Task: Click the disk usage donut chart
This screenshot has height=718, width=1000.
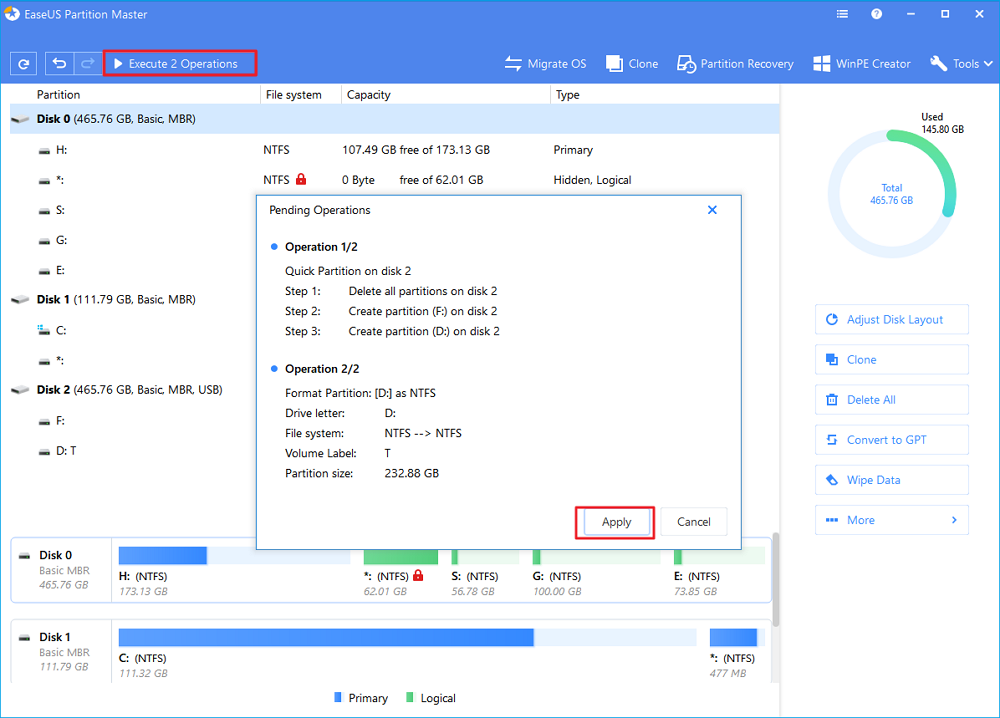Action: tap(892, 194)
